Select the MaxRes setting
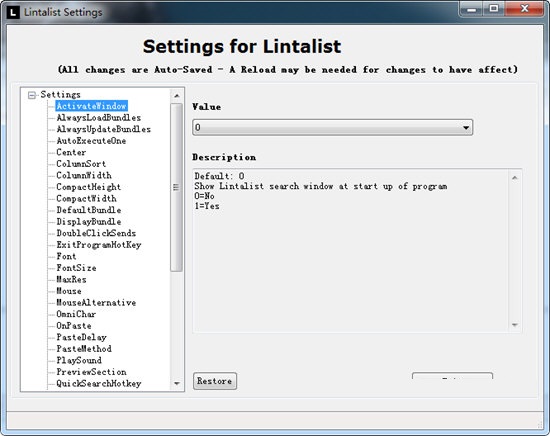The height and width of the screenshot is (436, 550). point(71,280)
